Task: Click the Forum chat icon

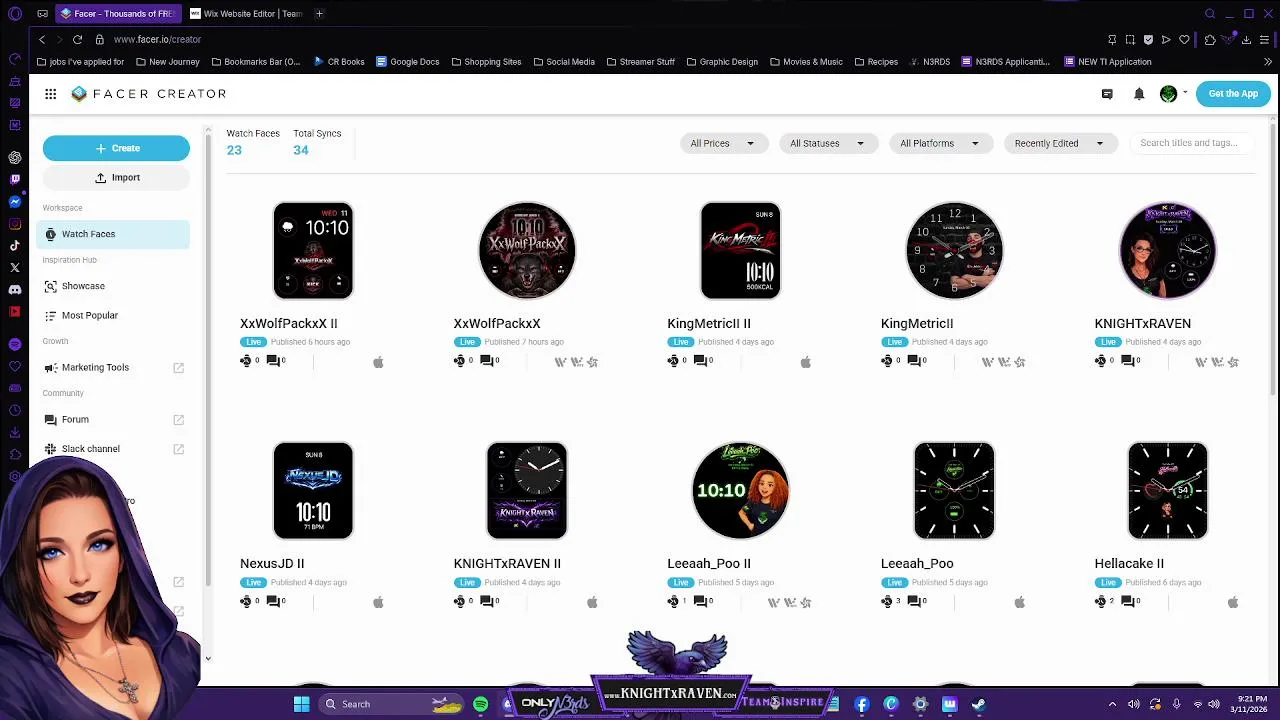Action: click(x=51, y=420)
